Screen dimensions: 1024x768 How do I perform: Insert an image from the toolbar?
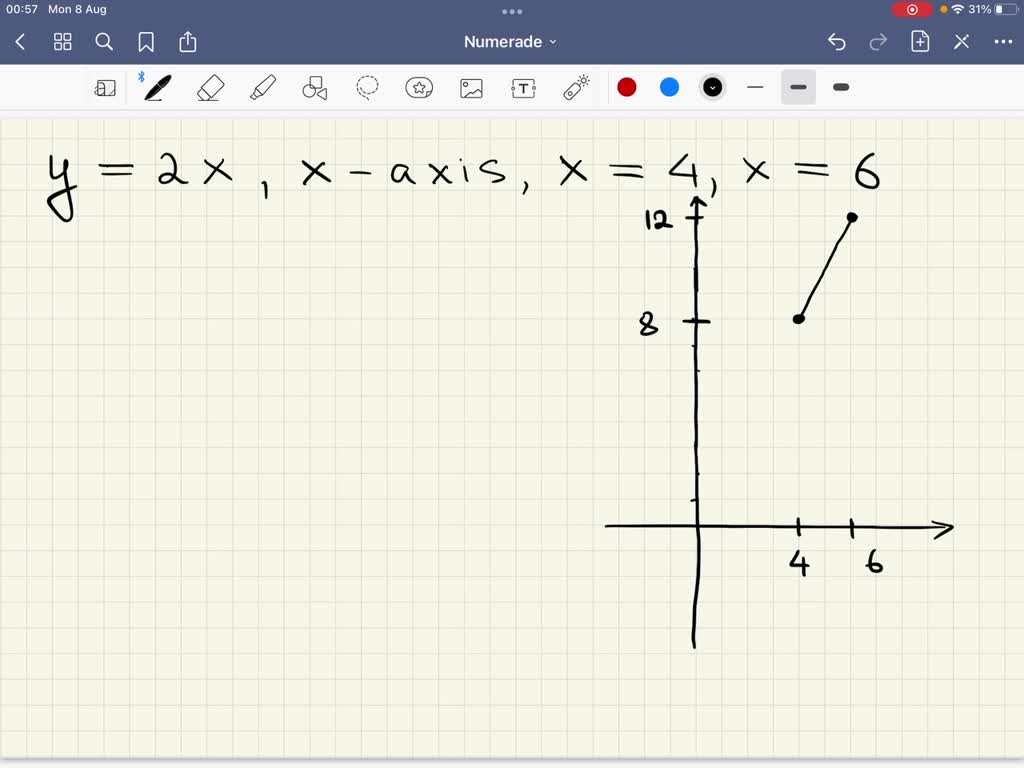[x=471, y=87]
